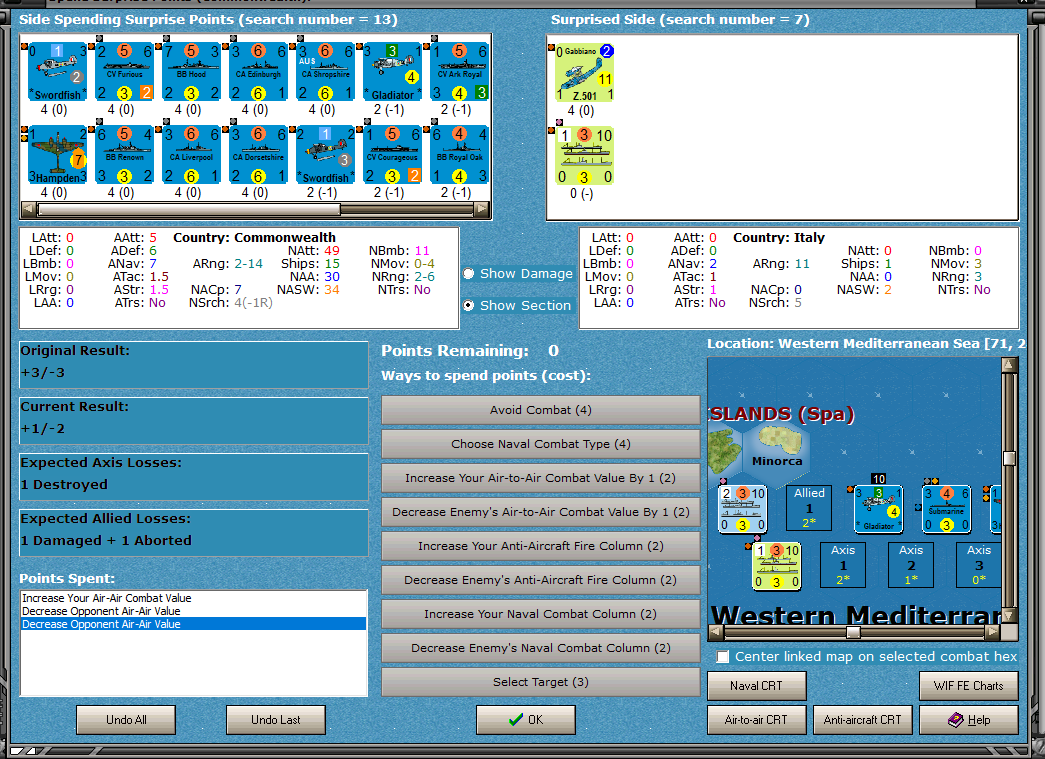Click the map horizontal scrollbar thumb
The height and width of the screenshot is (759, 1045).
pyautogui.click(x=853, y=632)
